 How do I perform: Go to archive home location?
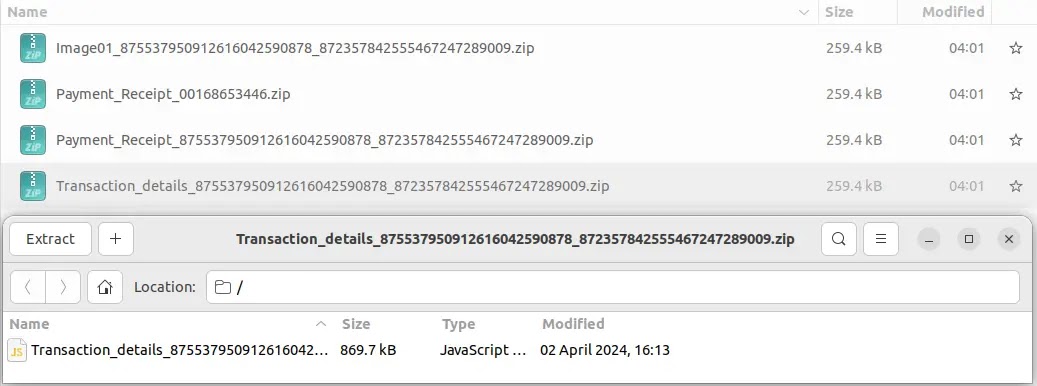coord(104,287)
